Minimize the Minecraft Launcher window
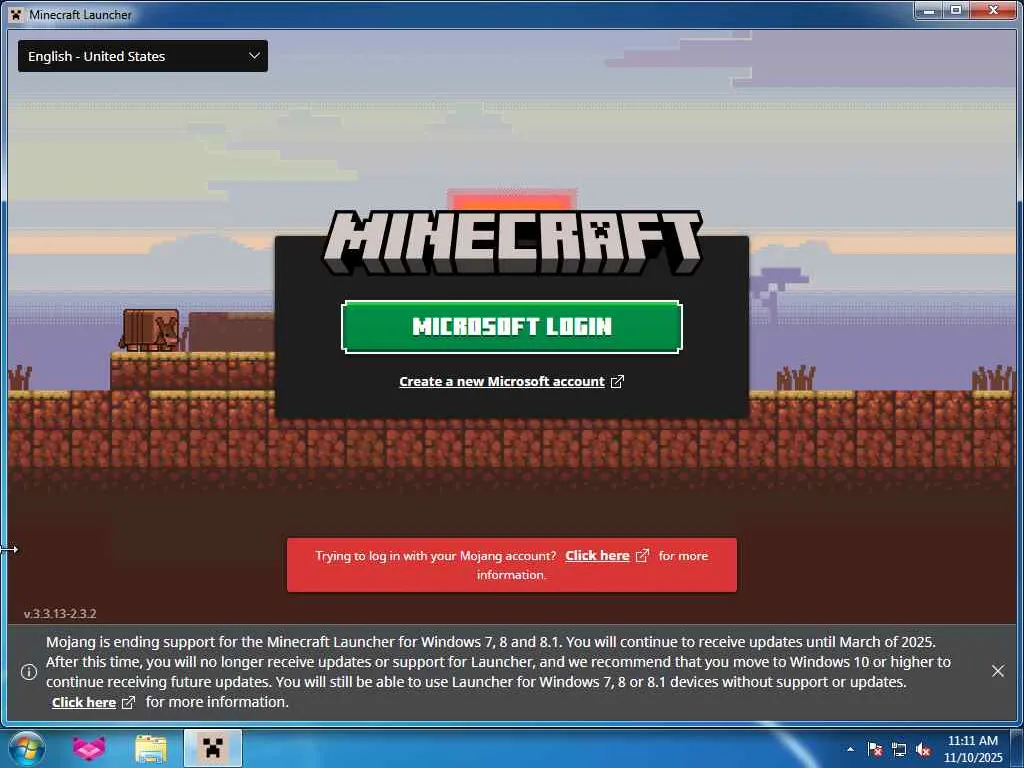 click(929, 10)
